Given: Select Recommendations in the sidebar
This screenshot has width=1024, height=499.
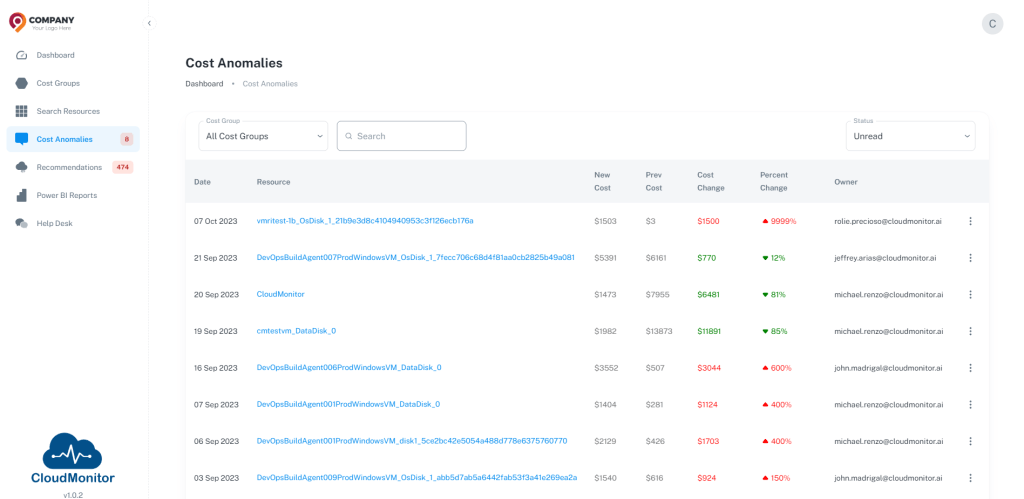Looking at the screenshot, I should (73, 167).
